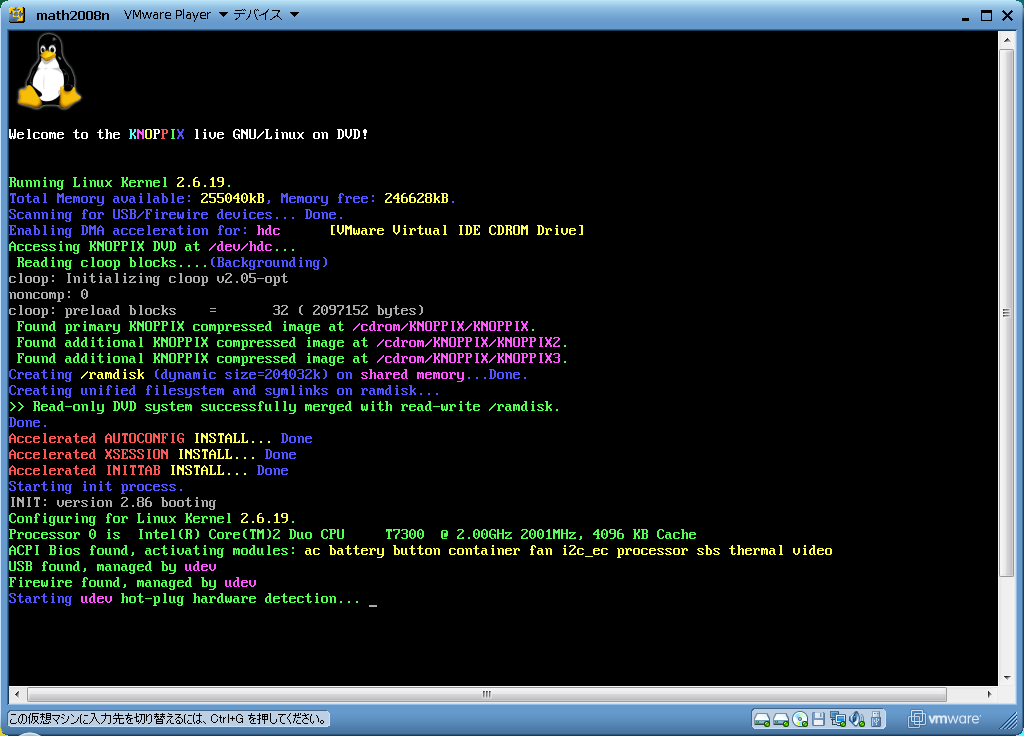Click the vertical scrollbar up arrow
This screenshot has height=736, width=1024.
point(1006,40)
